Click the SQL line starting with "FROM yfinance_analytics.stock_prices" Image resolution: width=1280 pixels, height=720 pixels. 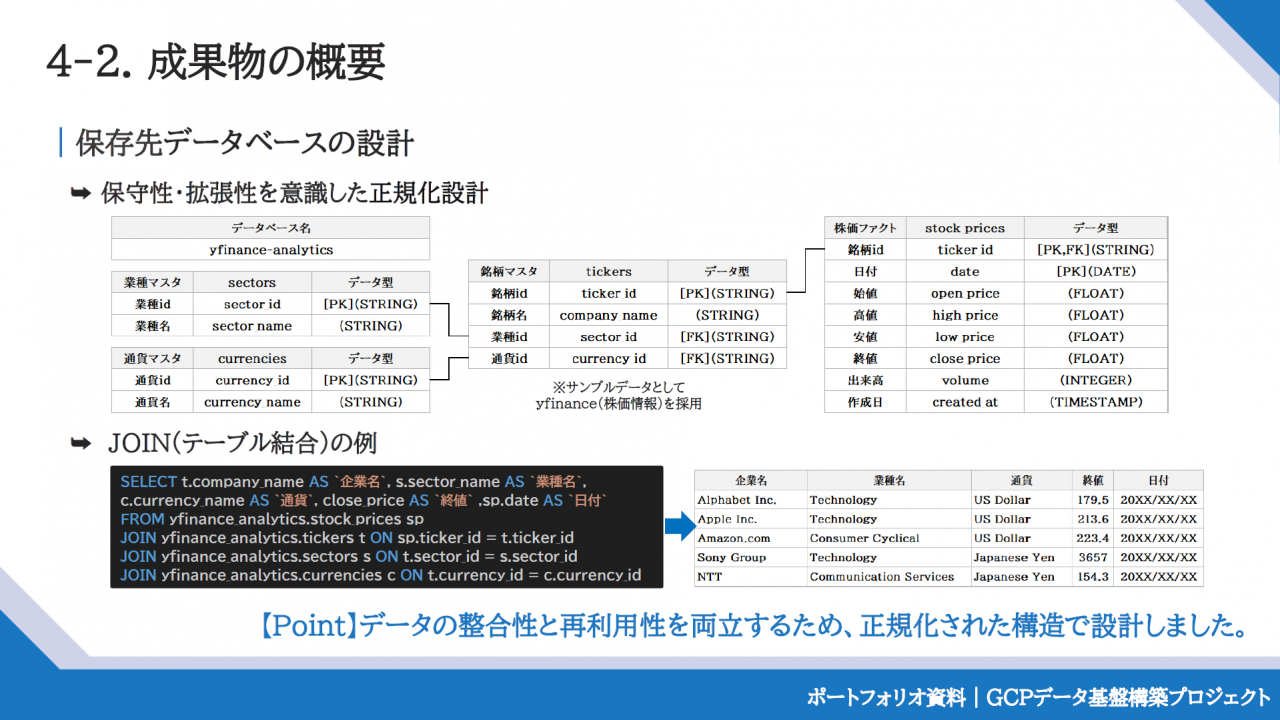pyautogui.click(x=272, y=519)
